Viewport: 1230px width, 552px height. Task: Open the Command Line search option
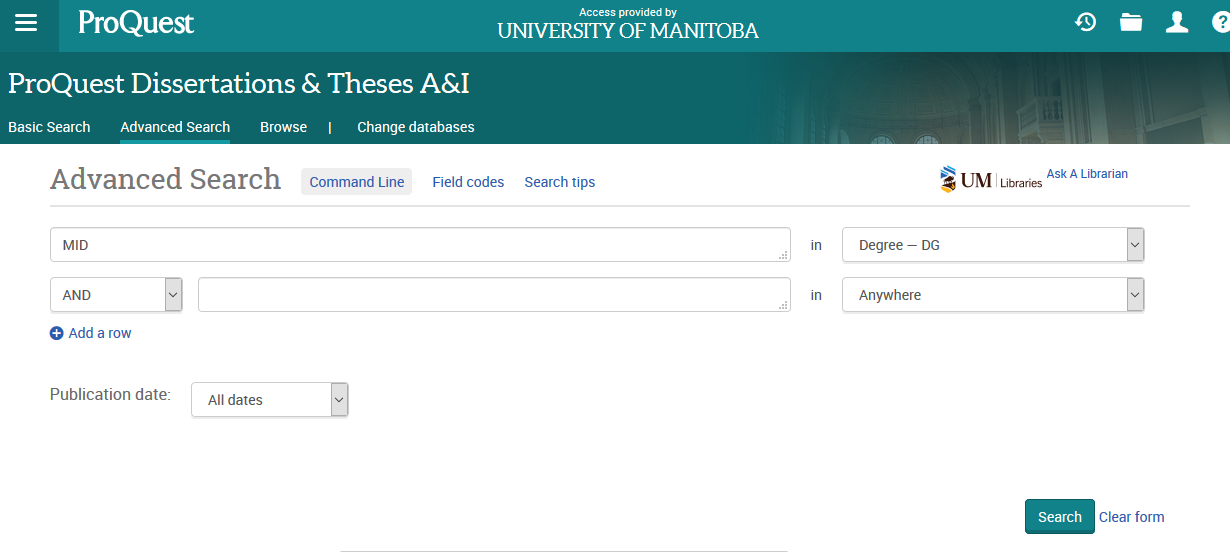pos(357,182)
